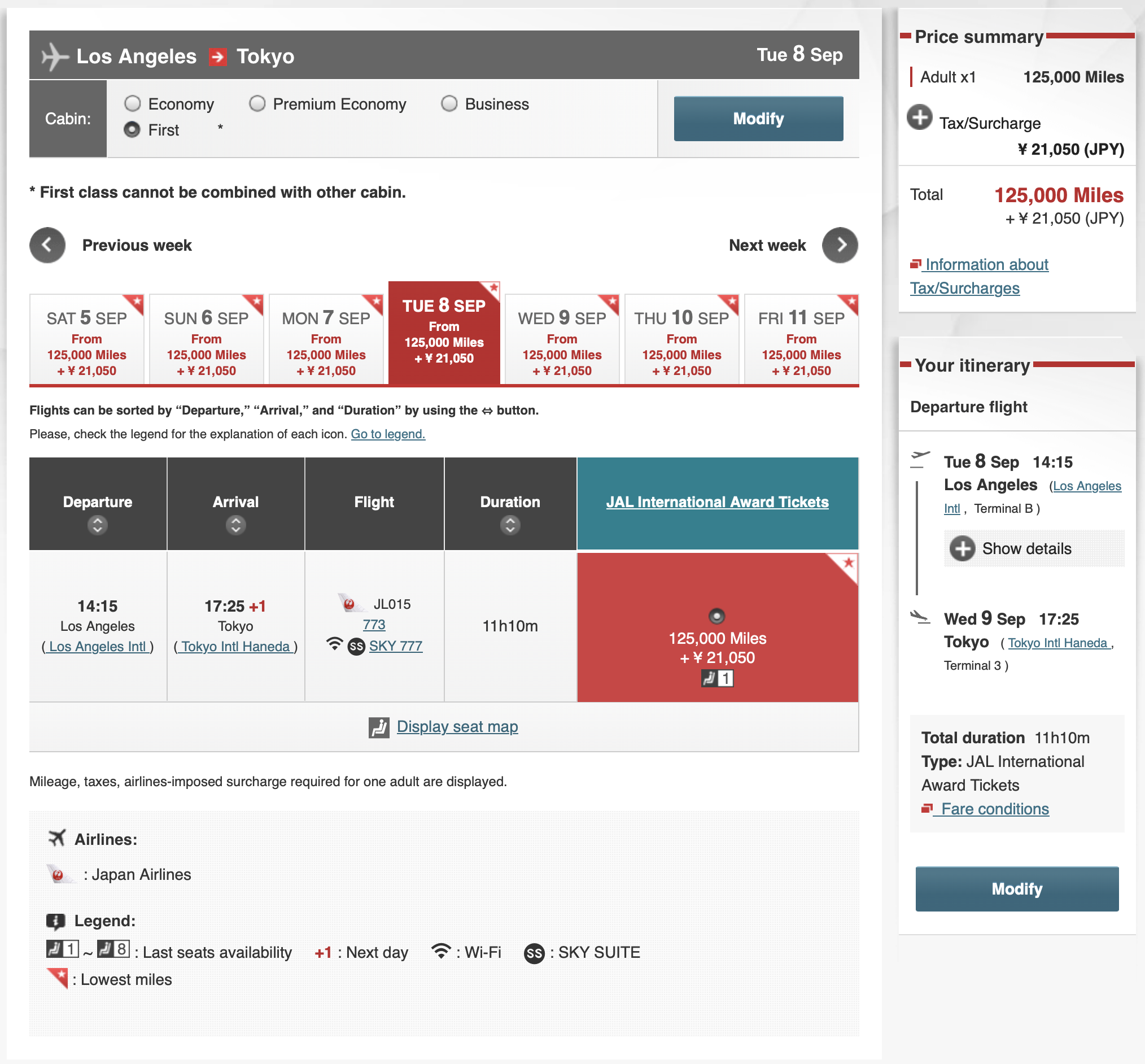Open the 773 aircraft type link
The height and width of the screenshot is (1064, 1145).
tap(374, 625)
